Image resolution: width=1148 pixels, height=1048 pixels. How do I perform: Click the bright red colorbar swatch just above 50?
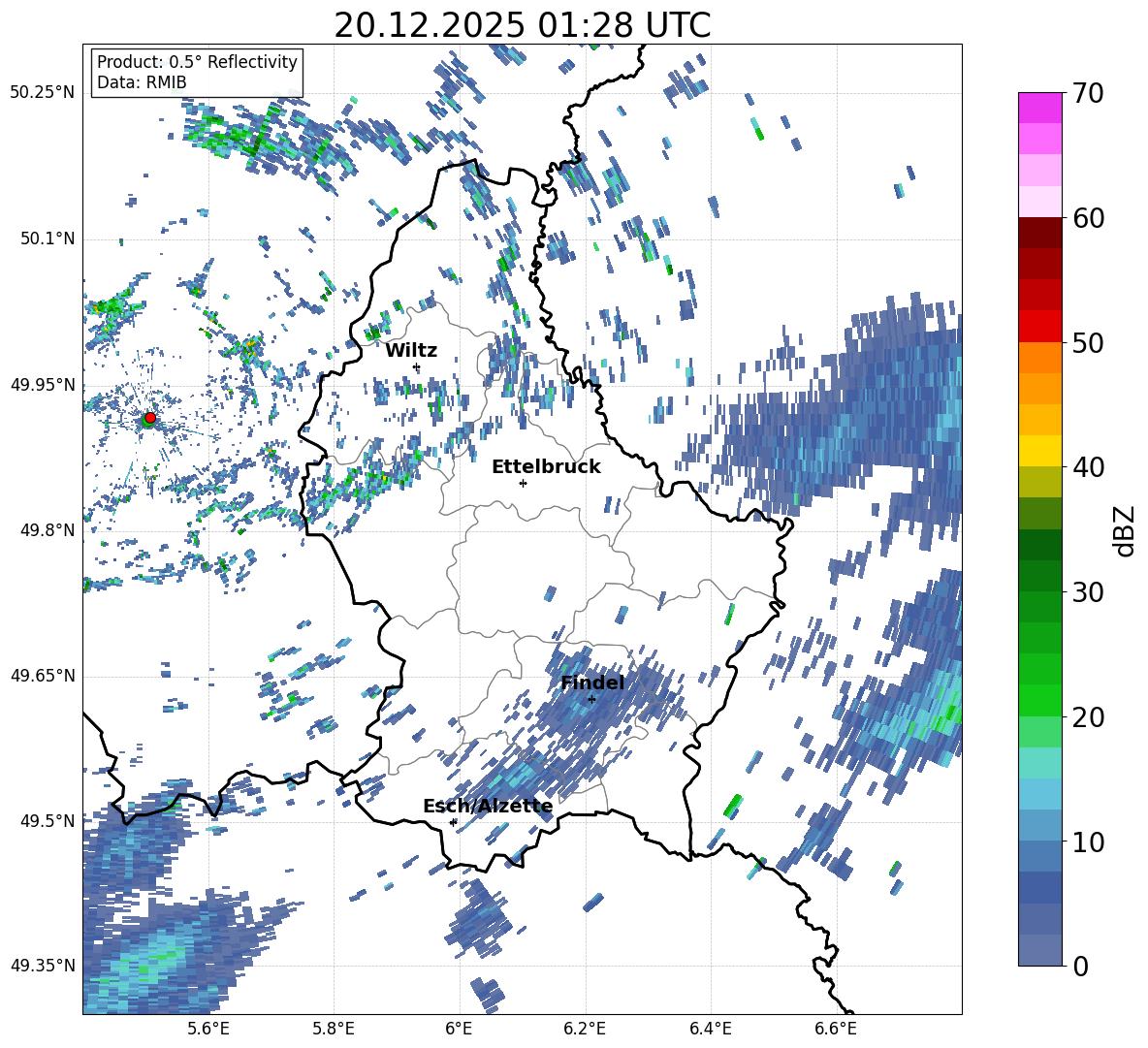[1040, 327]
